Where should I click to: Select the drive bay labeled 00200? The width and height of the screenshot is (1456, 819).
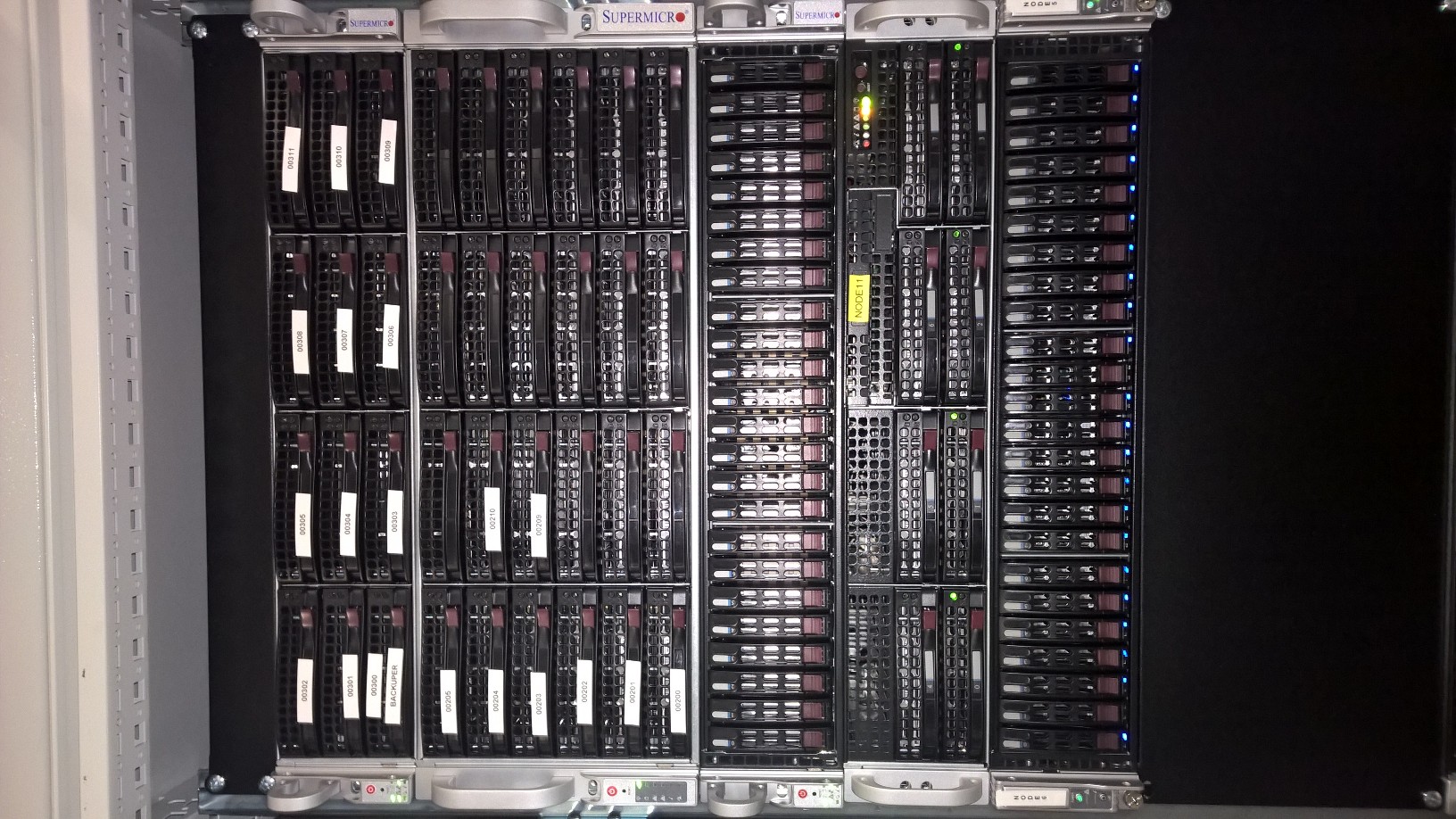click(x=677, y=700)
